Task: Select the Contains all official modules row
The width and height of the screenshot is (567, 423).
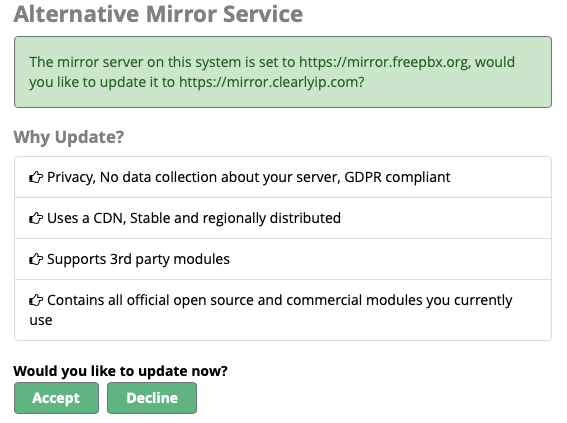Action: pos(283,310)
